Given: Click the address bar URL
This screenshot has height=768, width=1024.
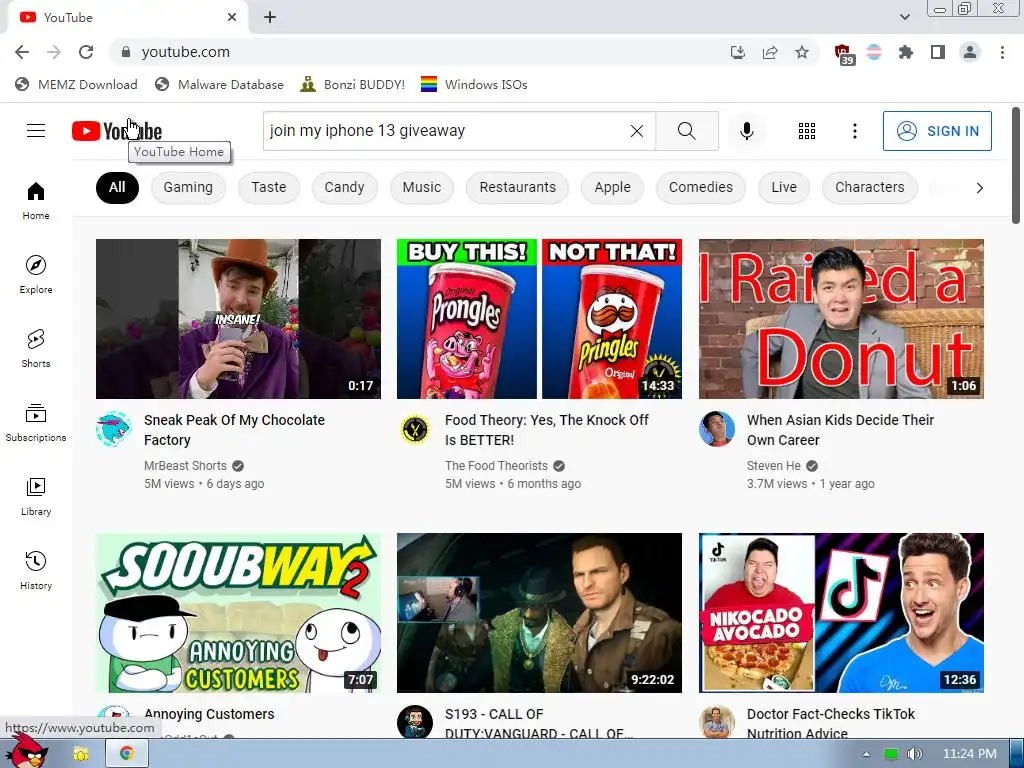Looking at the screenshot, I should pos(185,52).
